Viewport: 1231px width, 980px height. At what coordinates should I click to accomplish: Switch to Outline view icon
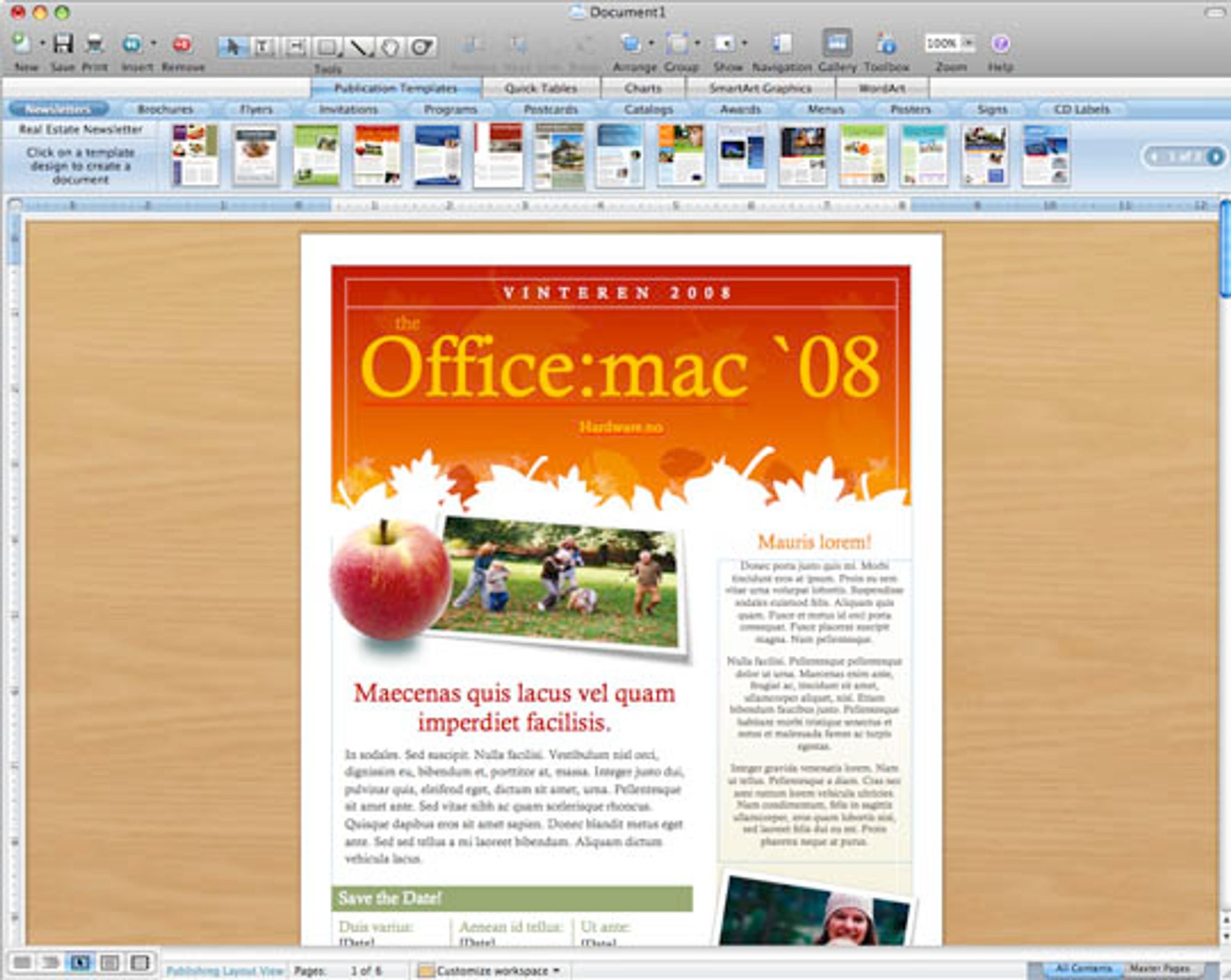point(51,963)
